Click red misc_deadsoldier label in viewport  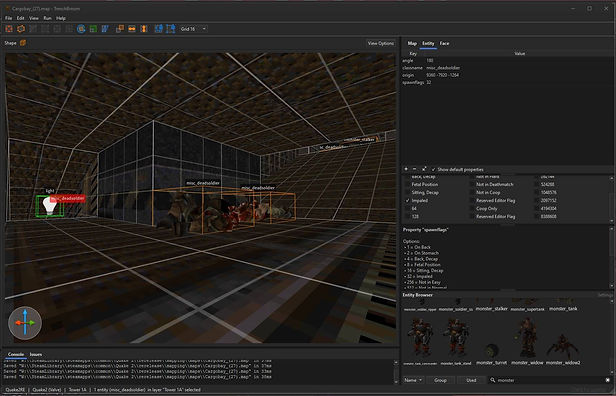click(x=68, y=198)
